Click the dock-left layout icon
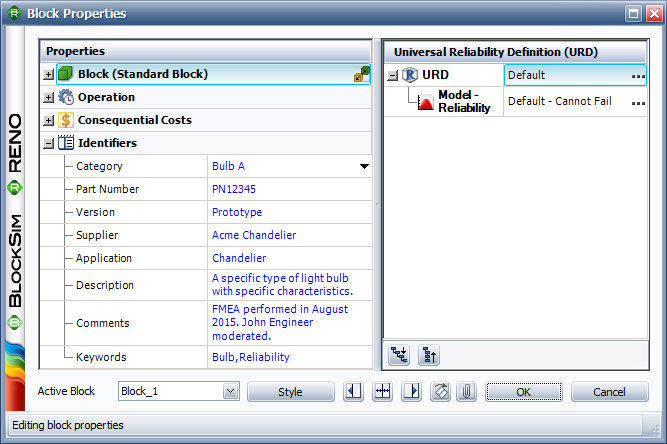Image resolution: width=667 pixels, height=444 pixels. tap(353, 392)
